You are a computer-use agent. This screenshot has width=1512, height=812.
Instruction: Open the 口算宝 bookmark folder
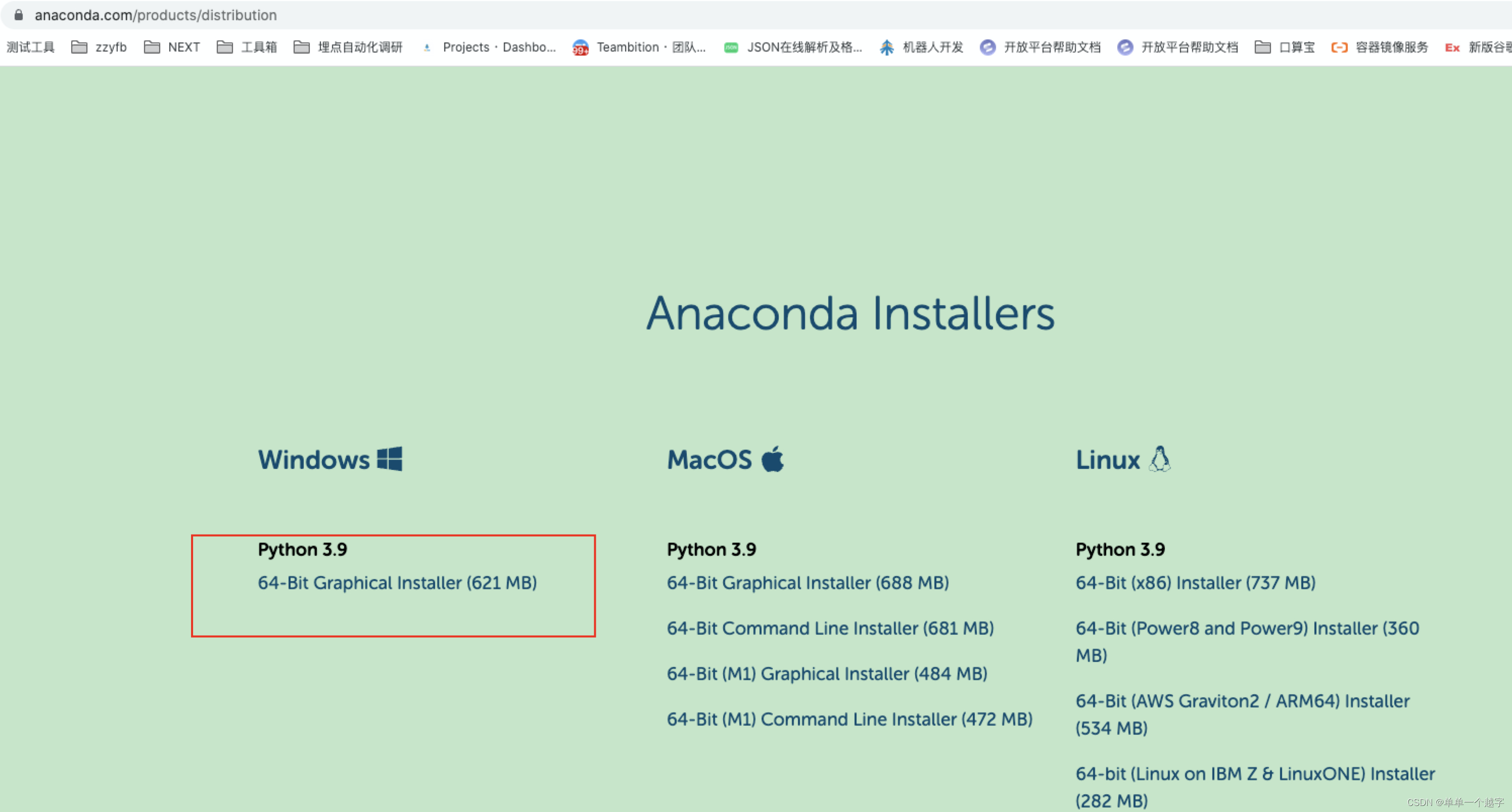tap(1285, 47)
